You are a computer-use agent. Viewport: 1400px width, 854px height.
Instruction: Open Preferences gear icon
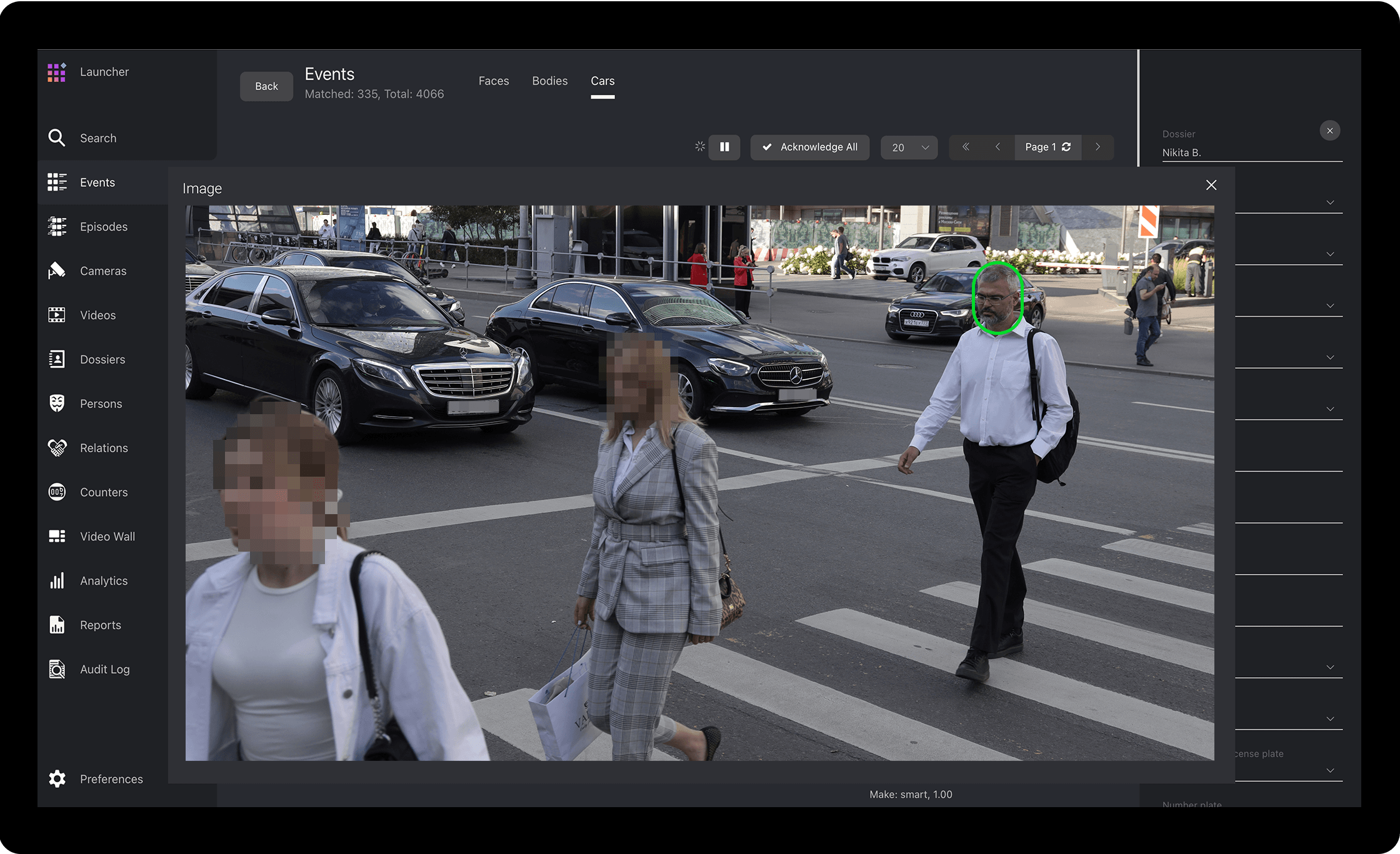57,778
